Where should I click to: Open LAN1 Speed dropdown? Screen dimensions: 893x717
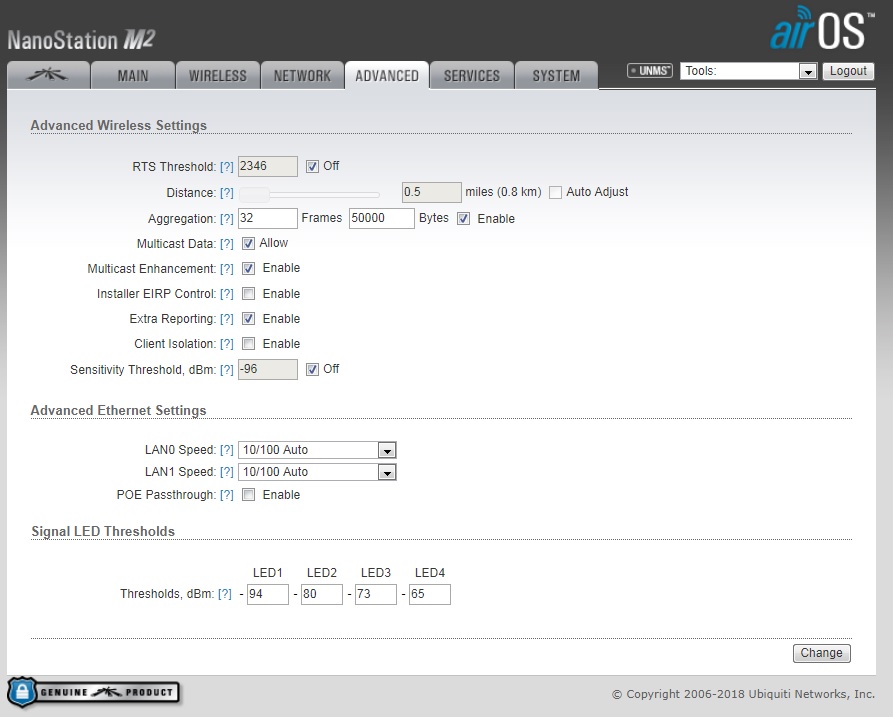317,472
